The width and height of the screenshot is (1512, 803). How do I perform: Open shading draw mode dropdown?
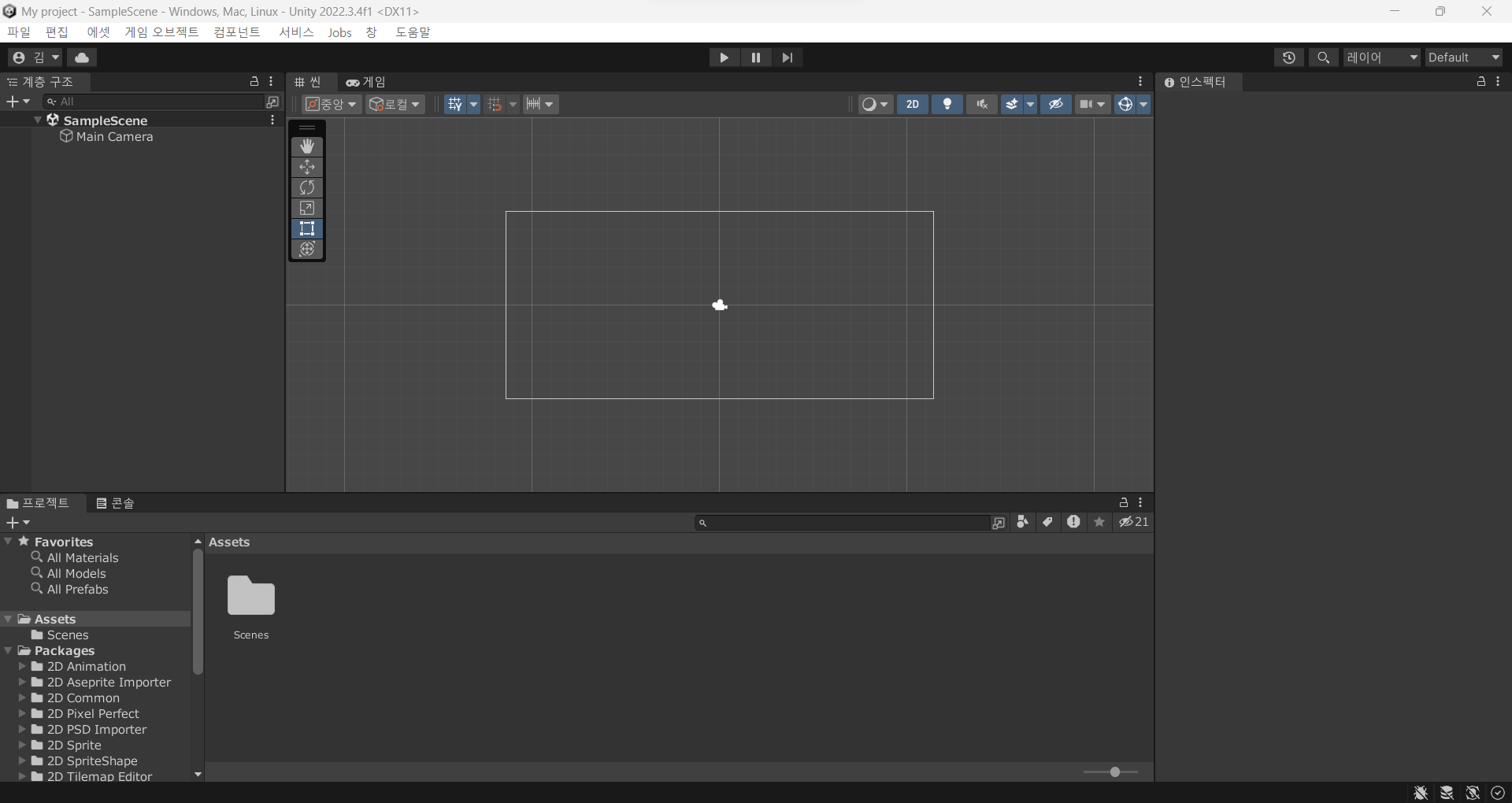(x=876, y=104)
